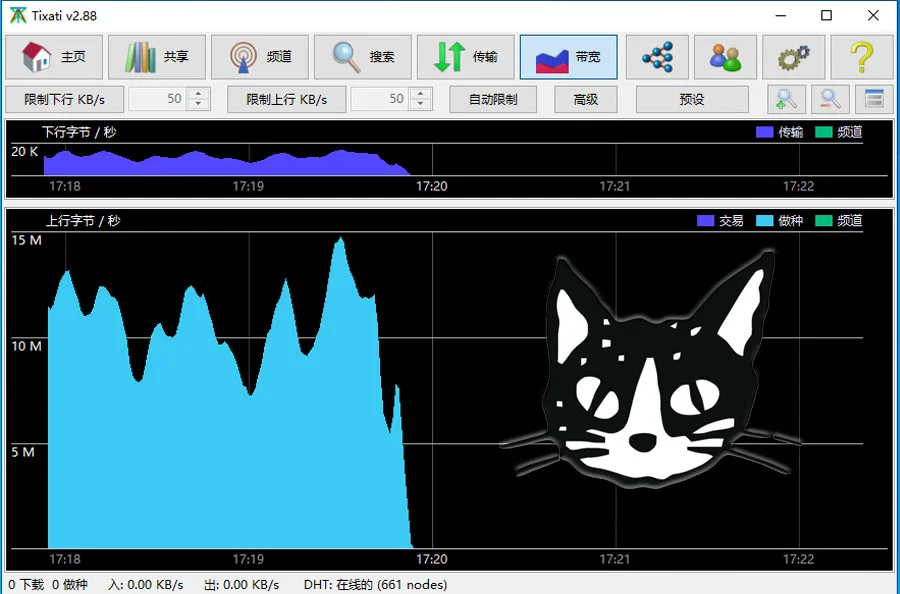Open the users/peers people icon
The image size is (900, 594).
pyautogui.click(x=726, y=57)
